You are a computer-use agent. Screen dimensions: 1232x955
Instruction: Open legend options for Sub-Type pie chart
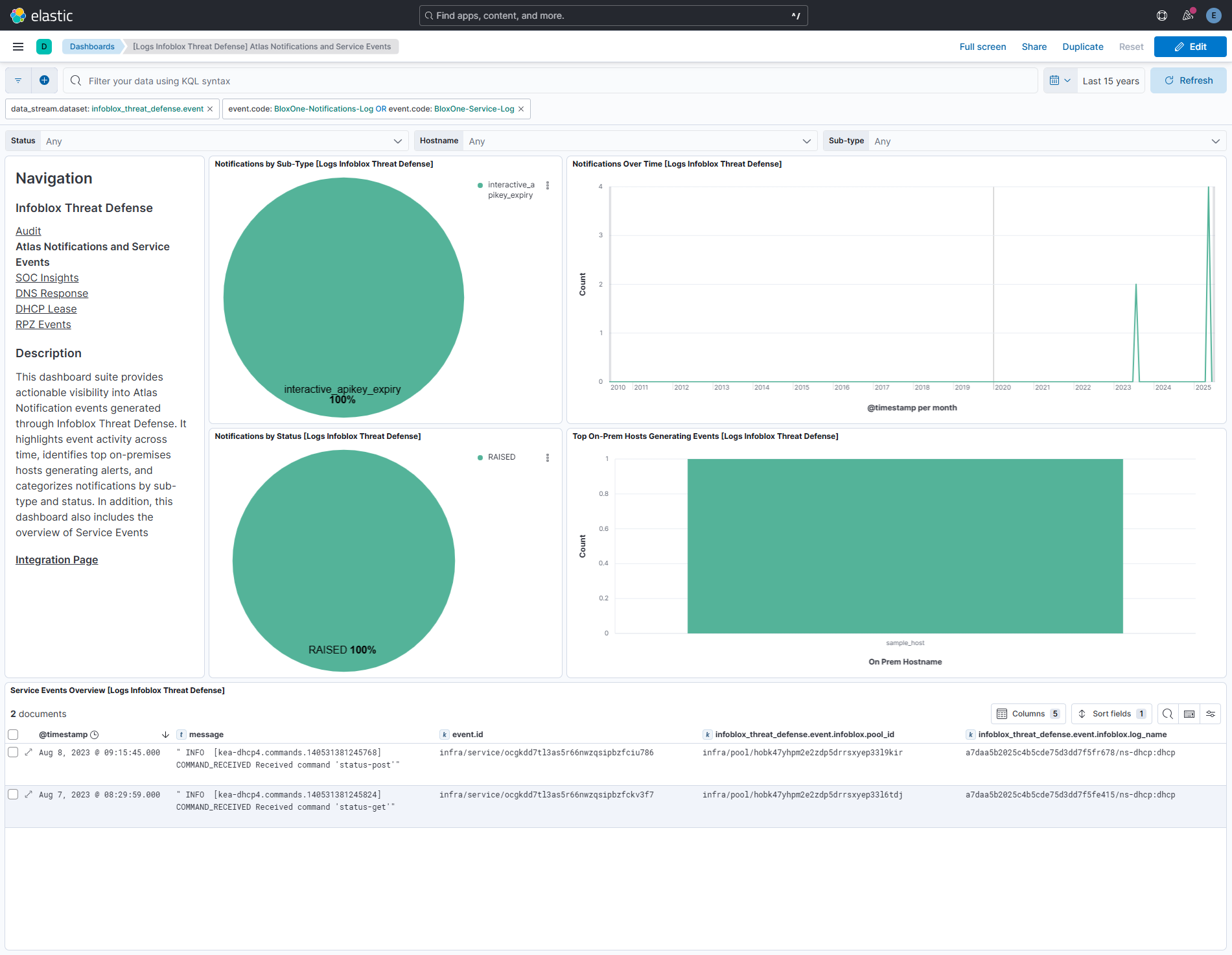[x=548, y=185]
